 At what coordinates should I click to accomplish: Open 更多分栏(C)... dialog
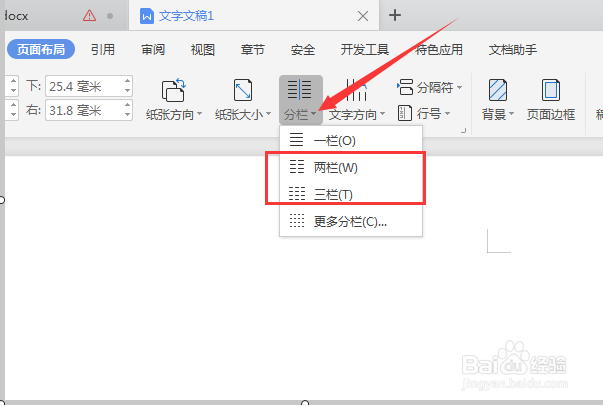pos(351,222)
